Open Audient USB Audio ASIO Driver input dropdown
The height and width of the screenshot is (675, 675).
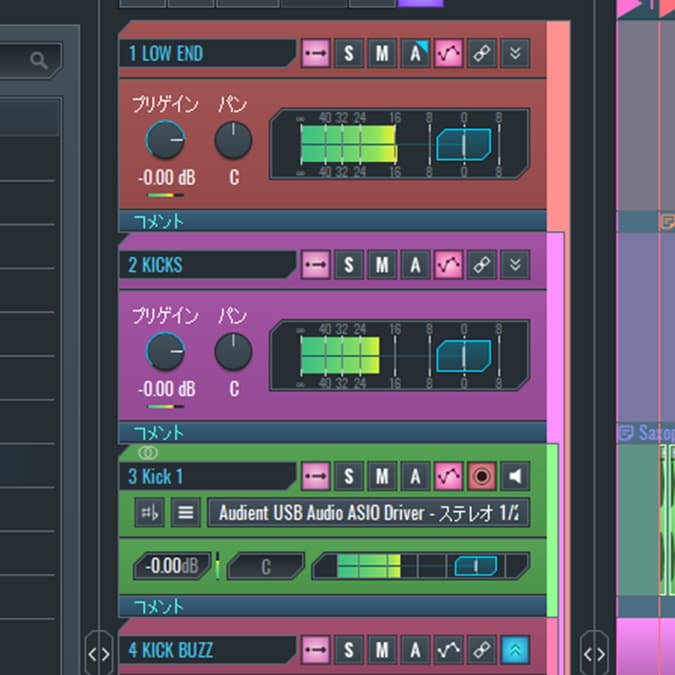(368, 512)
